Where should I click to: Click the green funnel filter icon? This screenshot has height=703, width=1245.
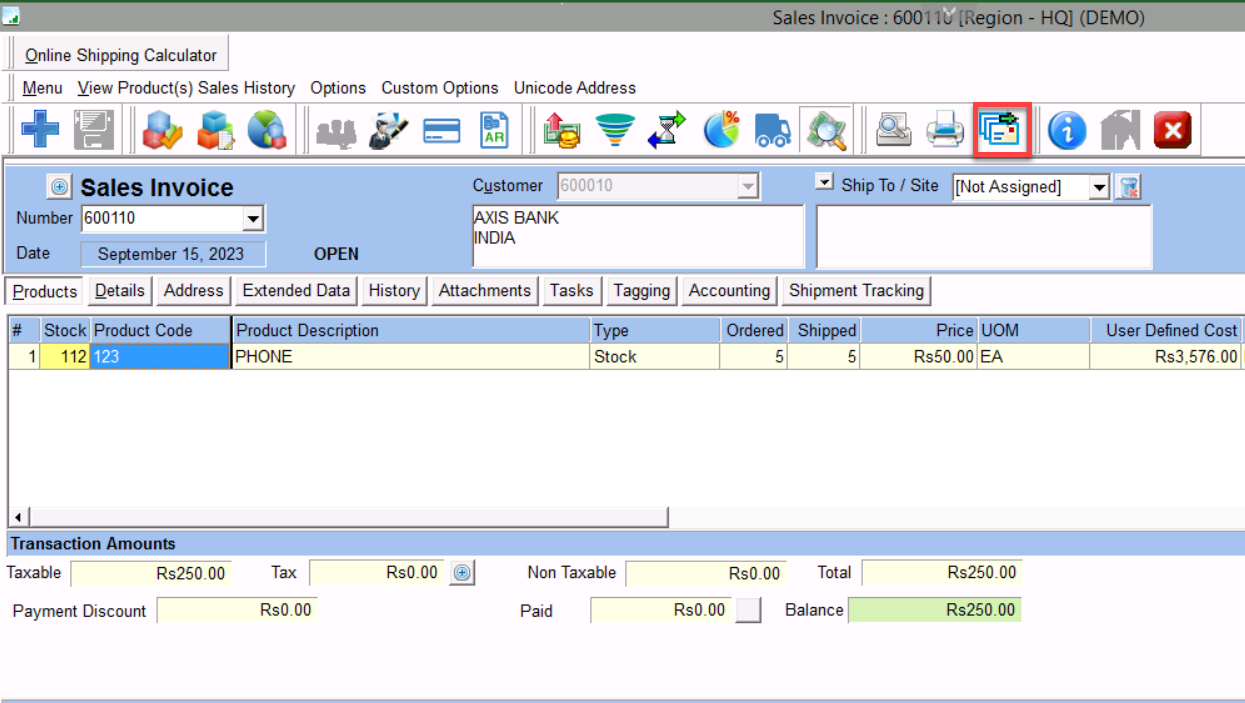coord(615,130)
